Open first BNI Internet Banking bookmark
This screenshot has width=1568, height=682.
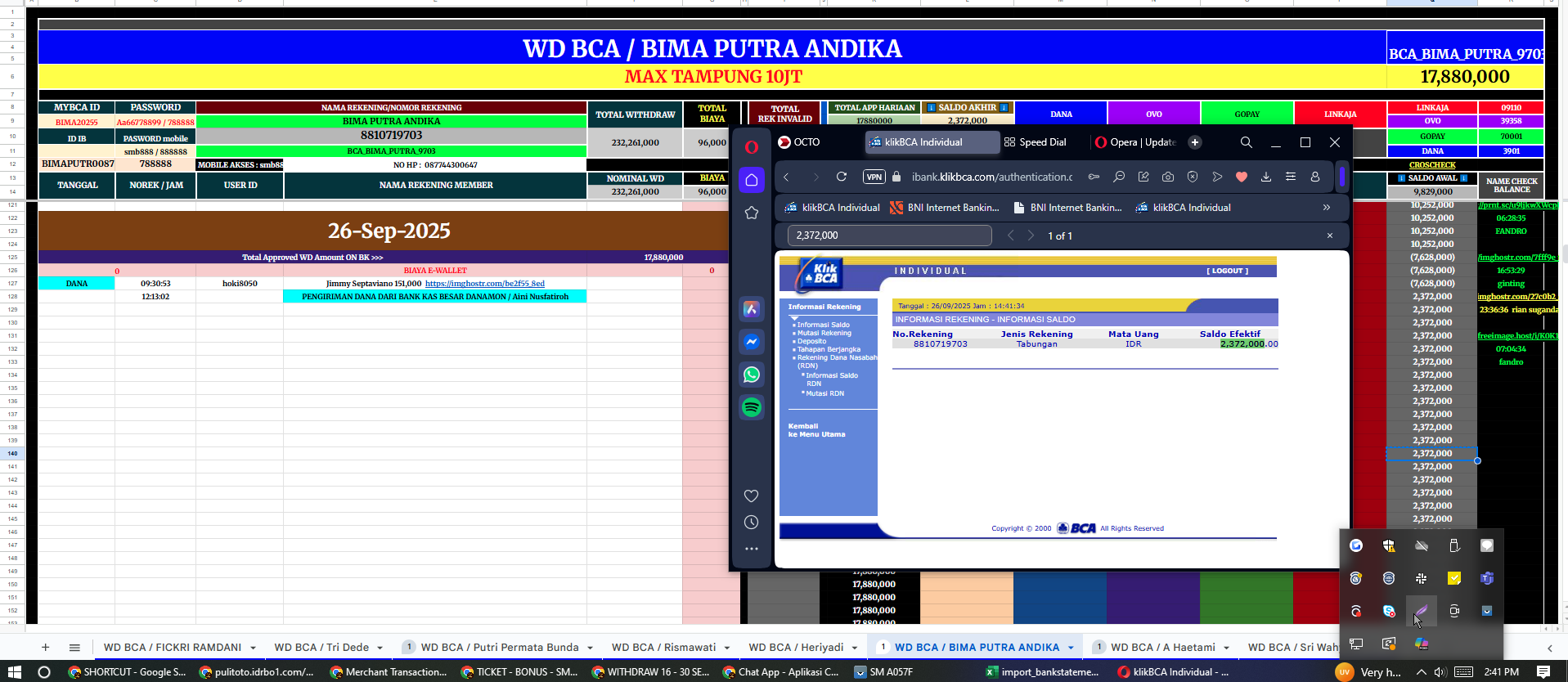[945, 208]
